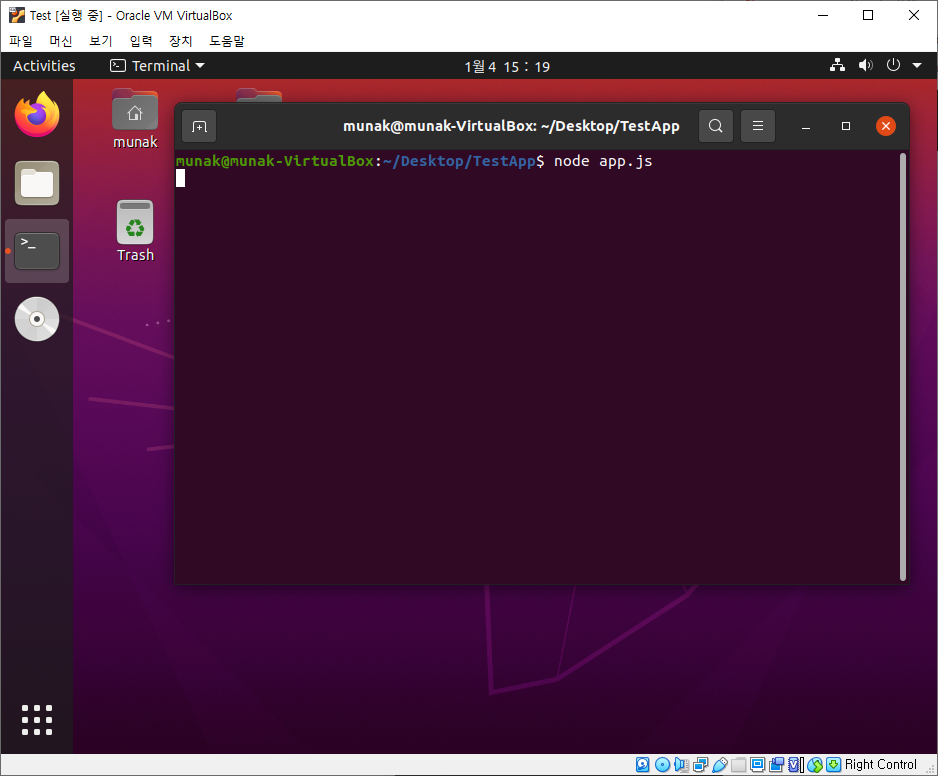Click the Right Control host key label
The image size is (938, 776).
[x=881, y=765]
